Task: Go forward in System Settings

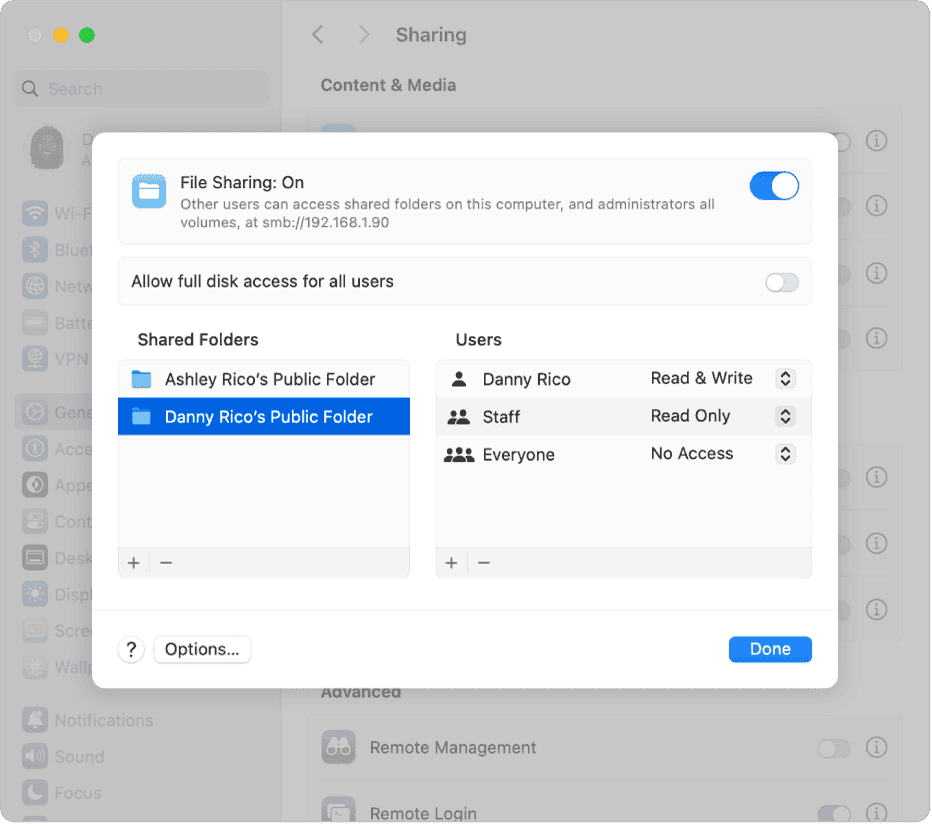Action: click(364, 35)
